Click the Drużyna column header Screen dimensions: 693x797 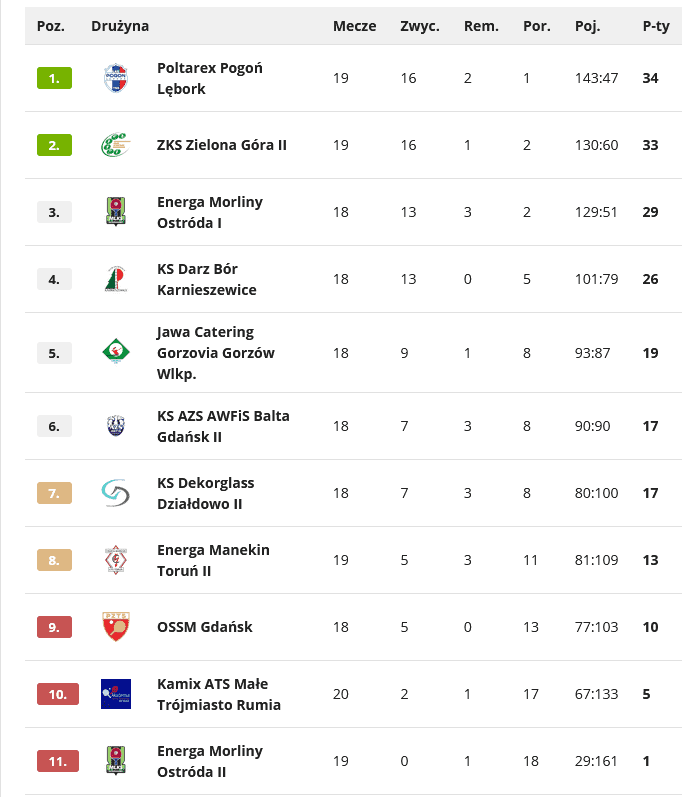click(119, 27)
